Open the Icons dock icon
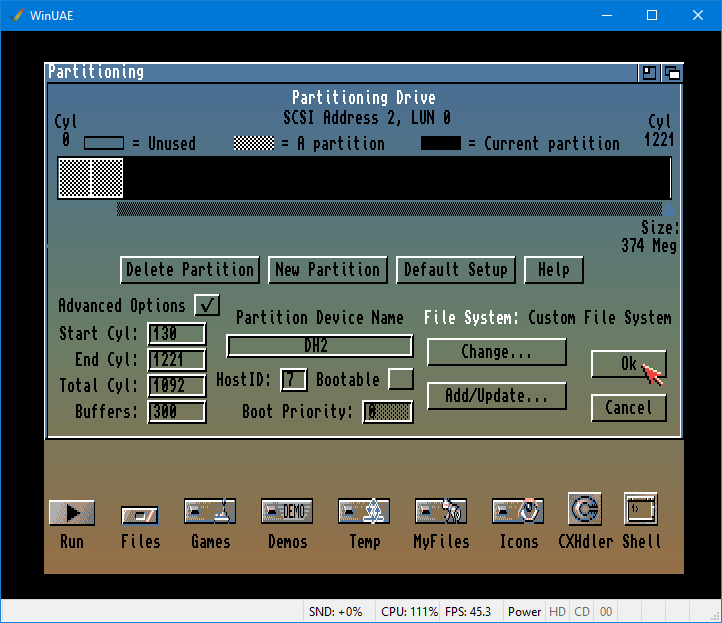Screen dimensions: 722x623 518,511
